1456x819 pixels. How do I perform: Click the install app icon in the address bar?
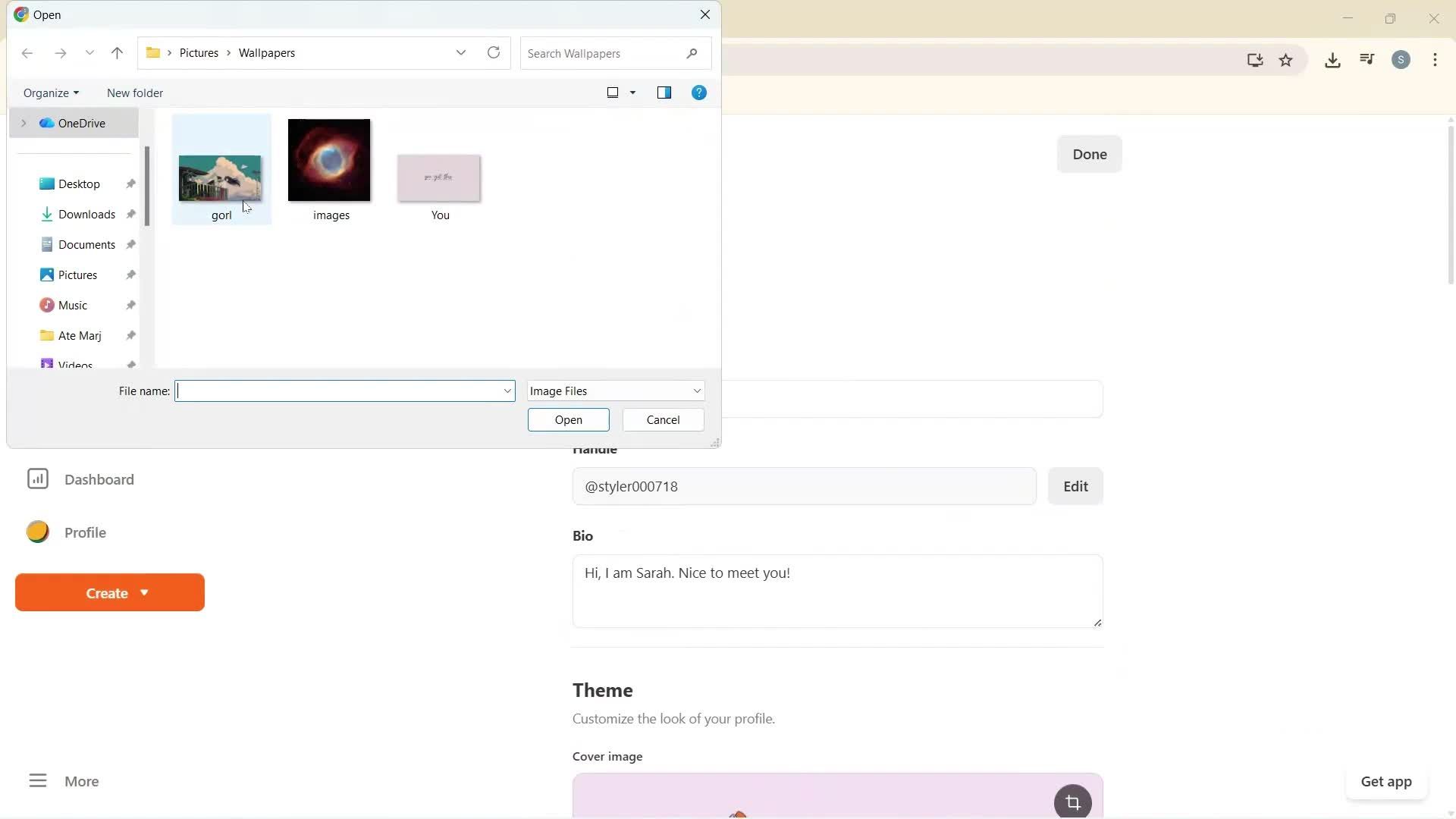click(x=1255, y=60)
